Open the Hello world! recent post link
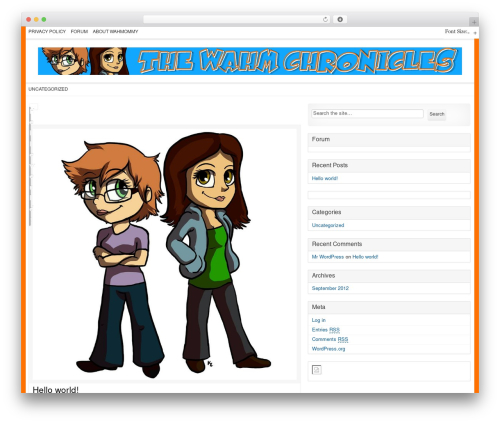Viewport: 500px width, 423px height. 325,178
